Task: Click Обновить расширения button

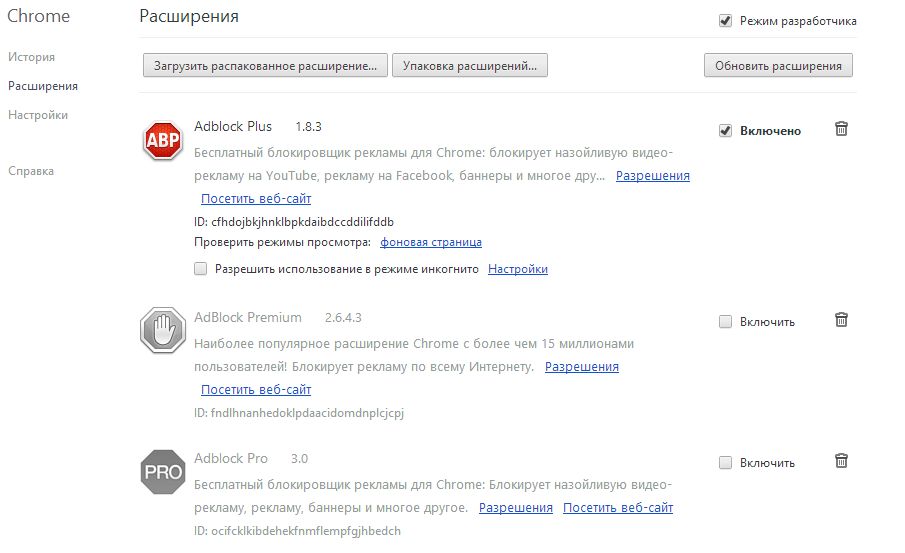Action: 778,66
